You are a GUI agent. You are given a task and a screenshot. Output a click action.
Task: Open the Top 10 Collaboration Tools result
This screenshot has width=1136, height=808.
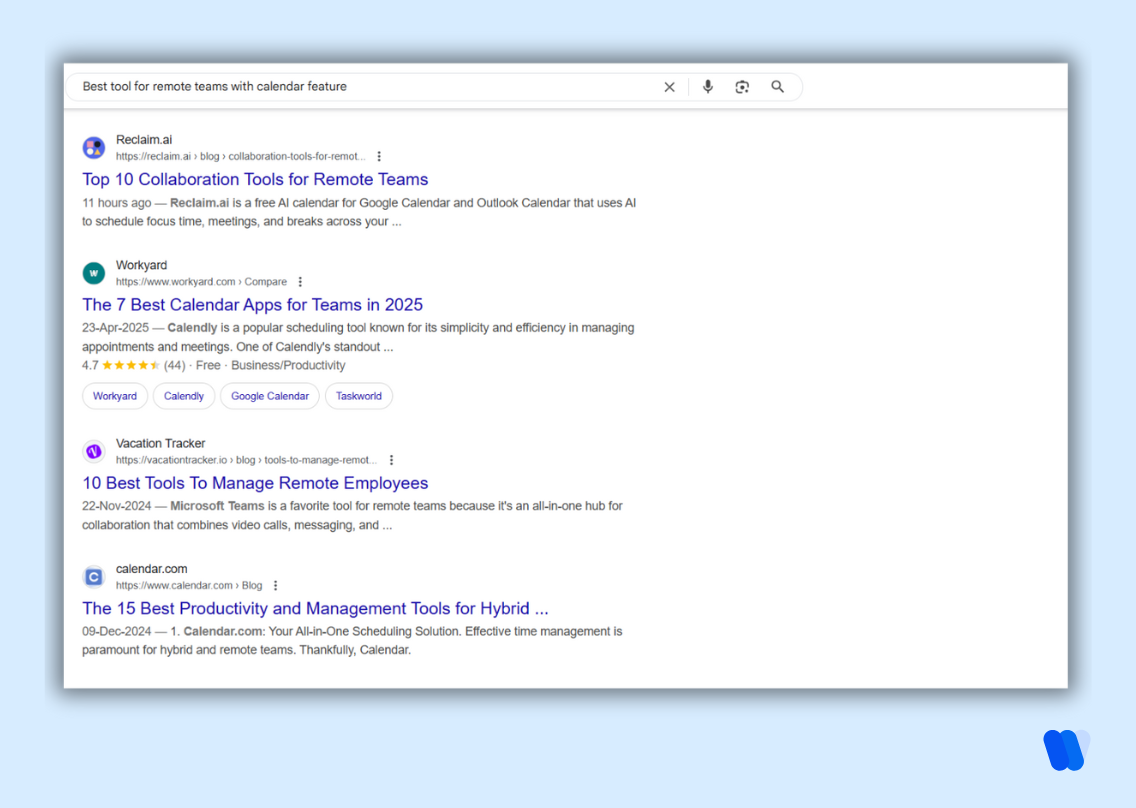tap(255, 179)
